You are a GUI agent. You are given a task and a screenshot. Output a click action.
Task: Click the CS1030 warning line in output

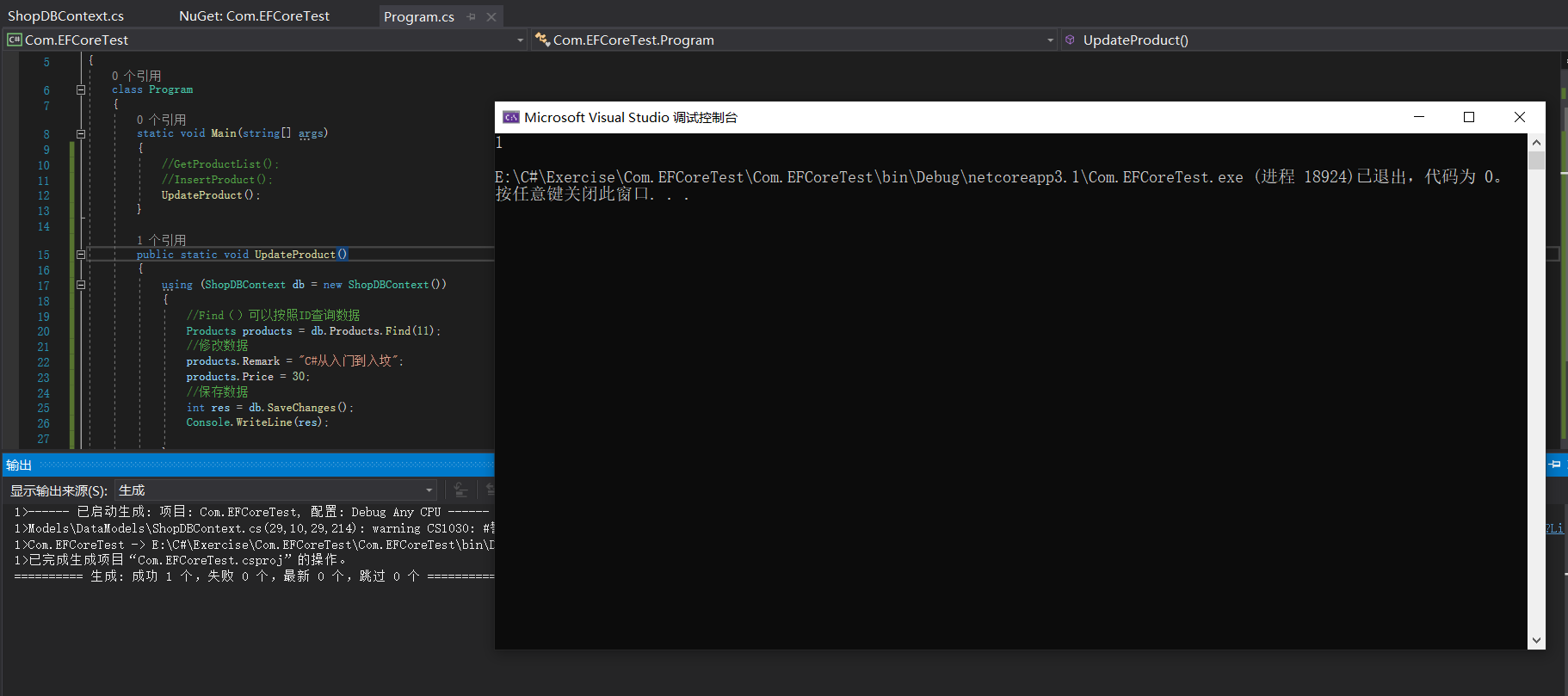pos(254,529)
